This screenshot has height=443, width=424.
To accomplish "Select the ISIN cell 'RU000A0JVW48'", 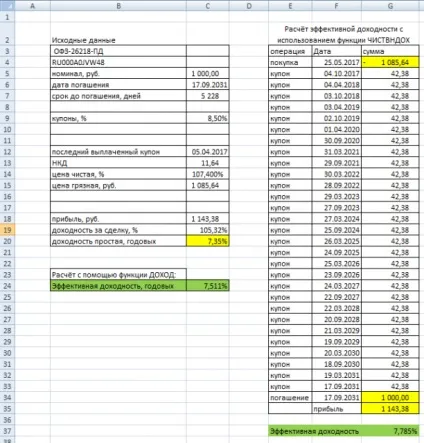I will 118,62.
